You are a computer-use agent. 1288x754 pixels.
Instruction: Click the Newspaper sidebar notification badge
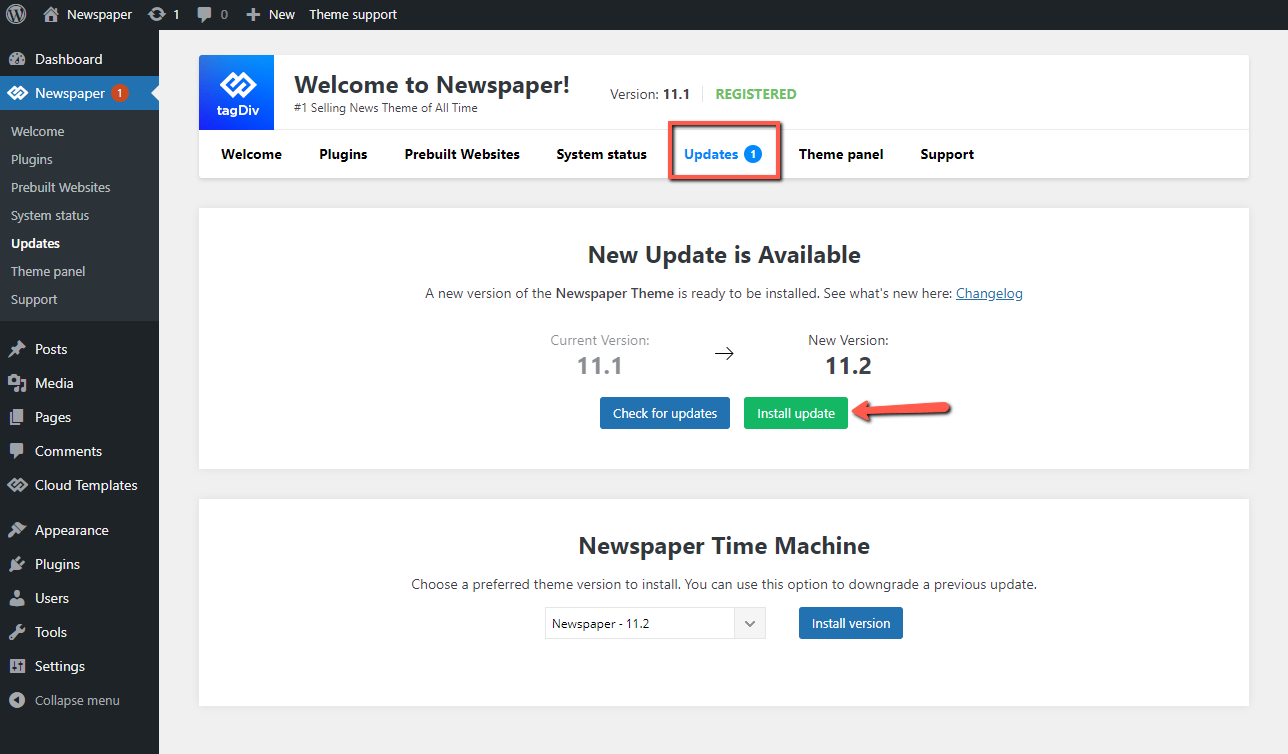tap(119, 93)
